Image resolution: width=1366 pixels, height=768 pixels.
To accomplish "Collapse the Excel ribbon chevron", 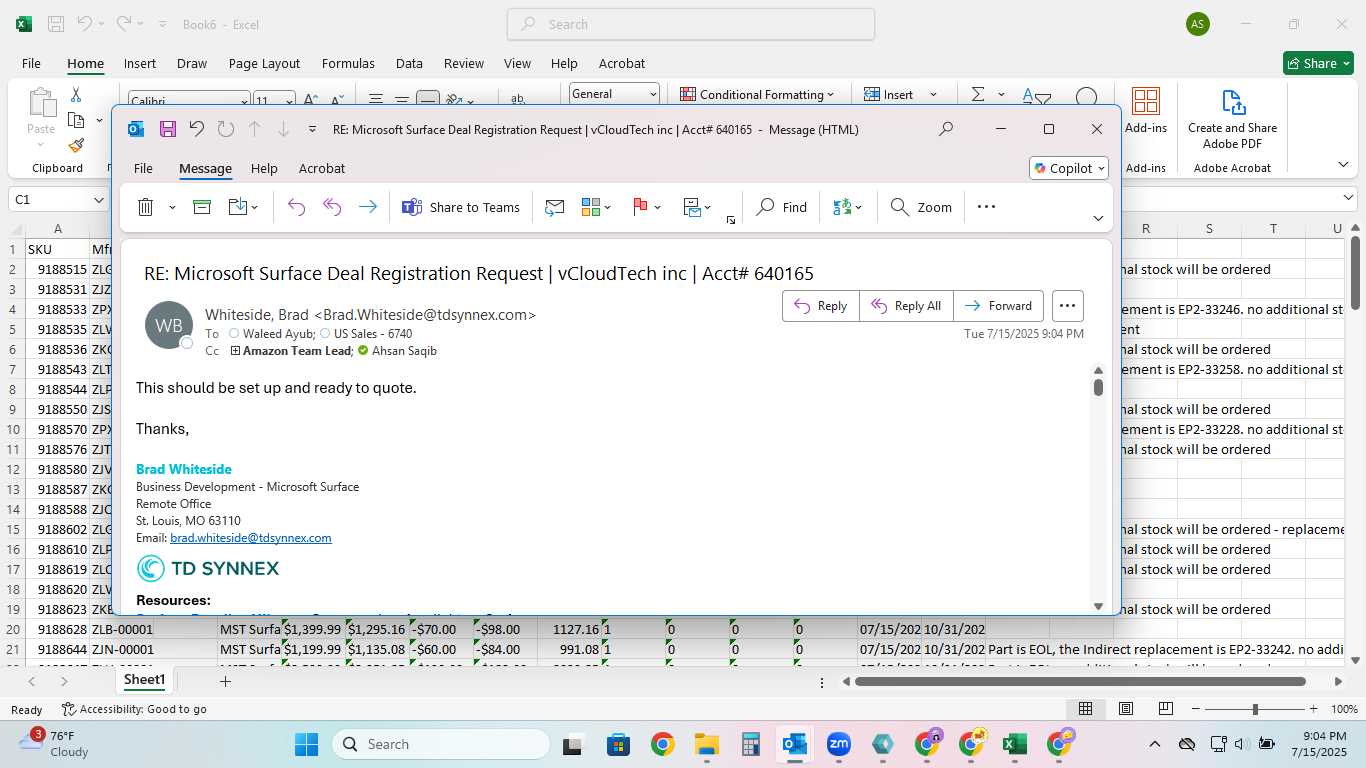I will pyautogui.click(x=1342, y=164).
